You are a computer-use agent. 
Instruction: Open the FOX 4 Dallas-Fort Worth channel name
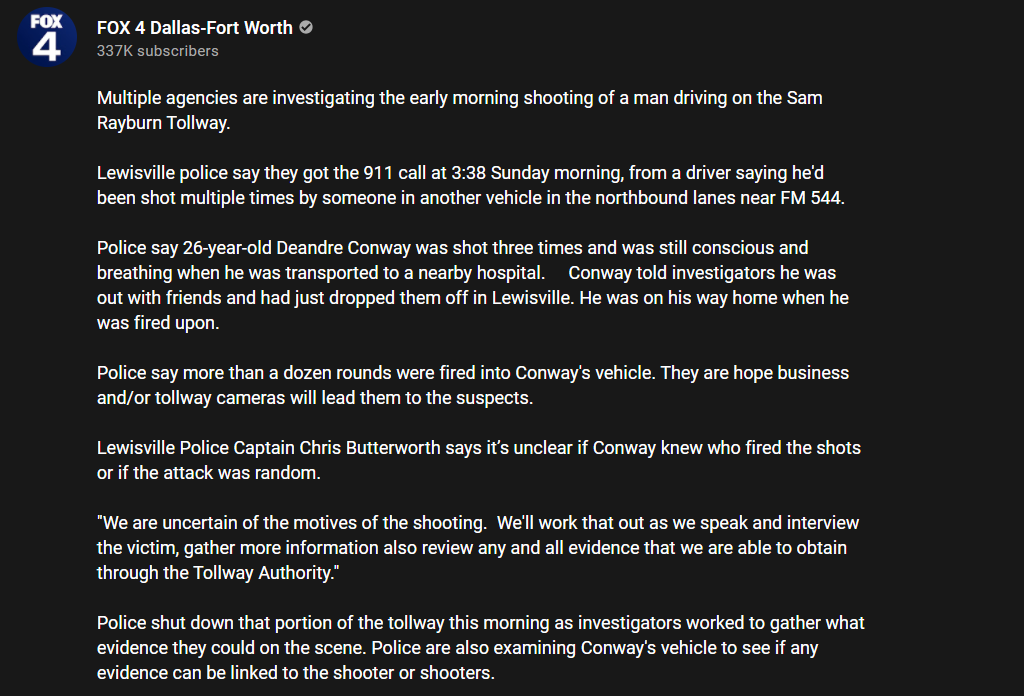point(195,27)
